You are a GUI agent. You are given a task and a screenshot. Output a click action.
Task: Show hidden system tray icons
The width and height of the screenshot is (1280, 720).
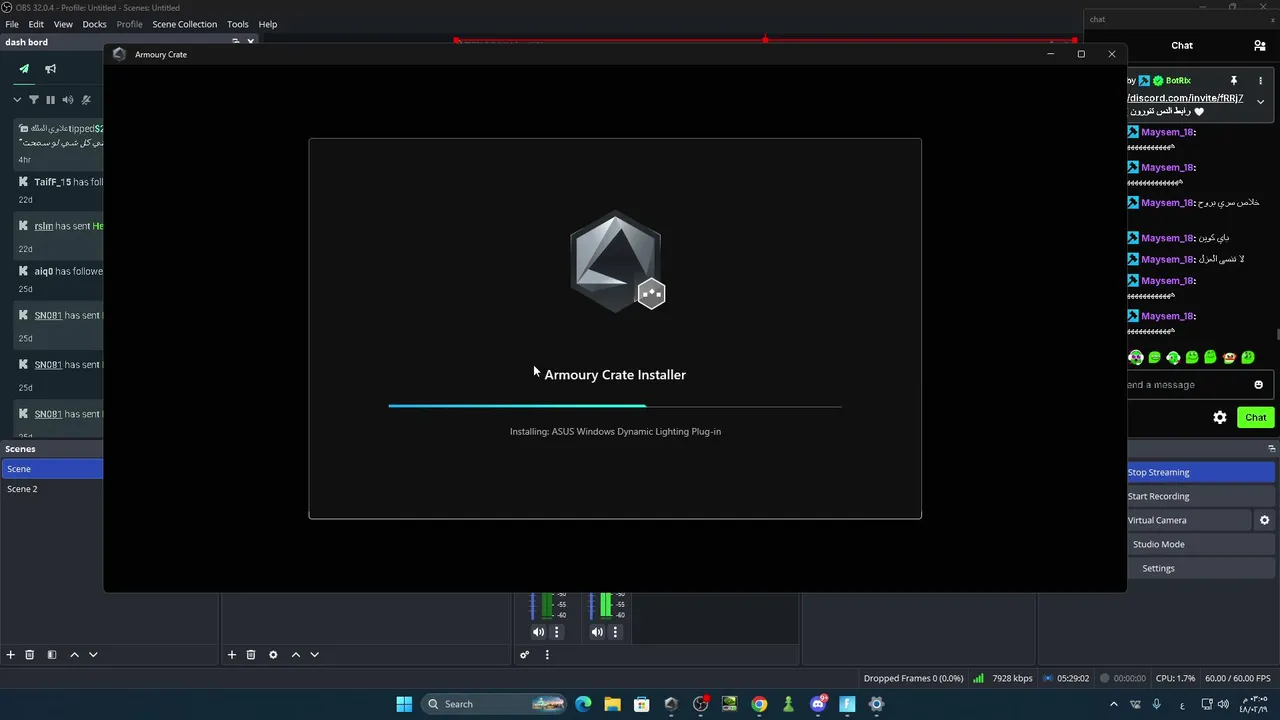[1114, 704]
